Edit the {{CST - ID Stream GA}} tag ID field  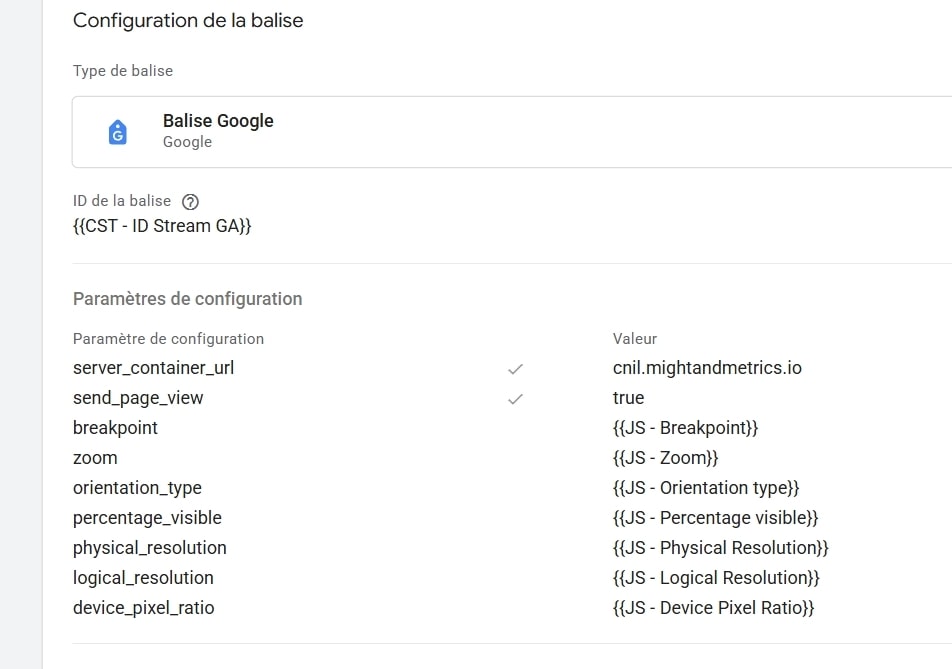pyautogui.click(x=160, y=226)
